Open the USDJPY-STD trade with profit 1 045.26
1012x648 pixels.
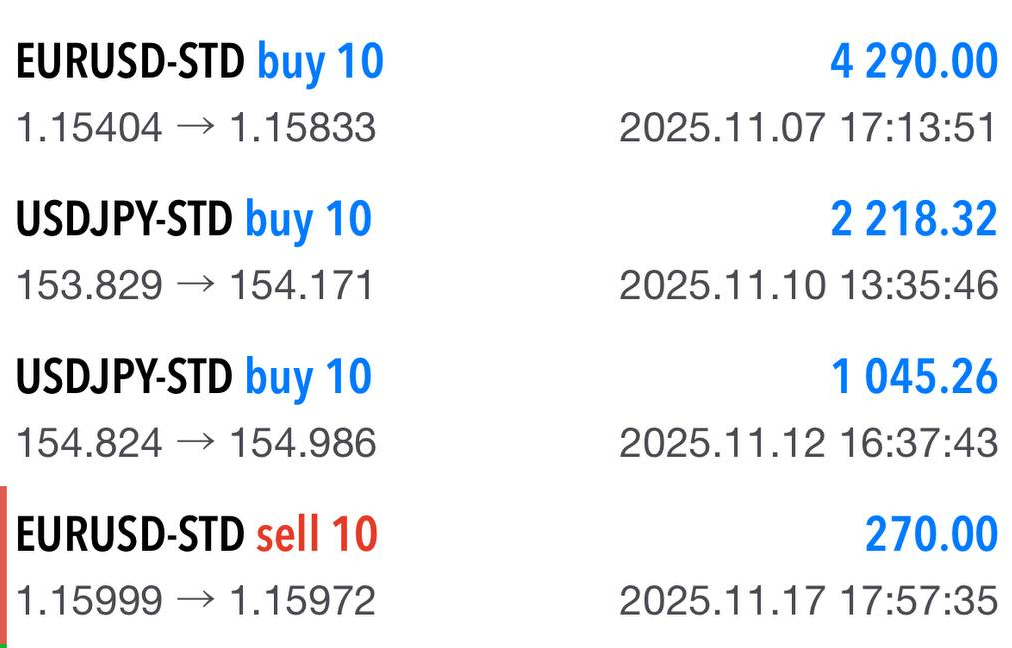(124, 378)
